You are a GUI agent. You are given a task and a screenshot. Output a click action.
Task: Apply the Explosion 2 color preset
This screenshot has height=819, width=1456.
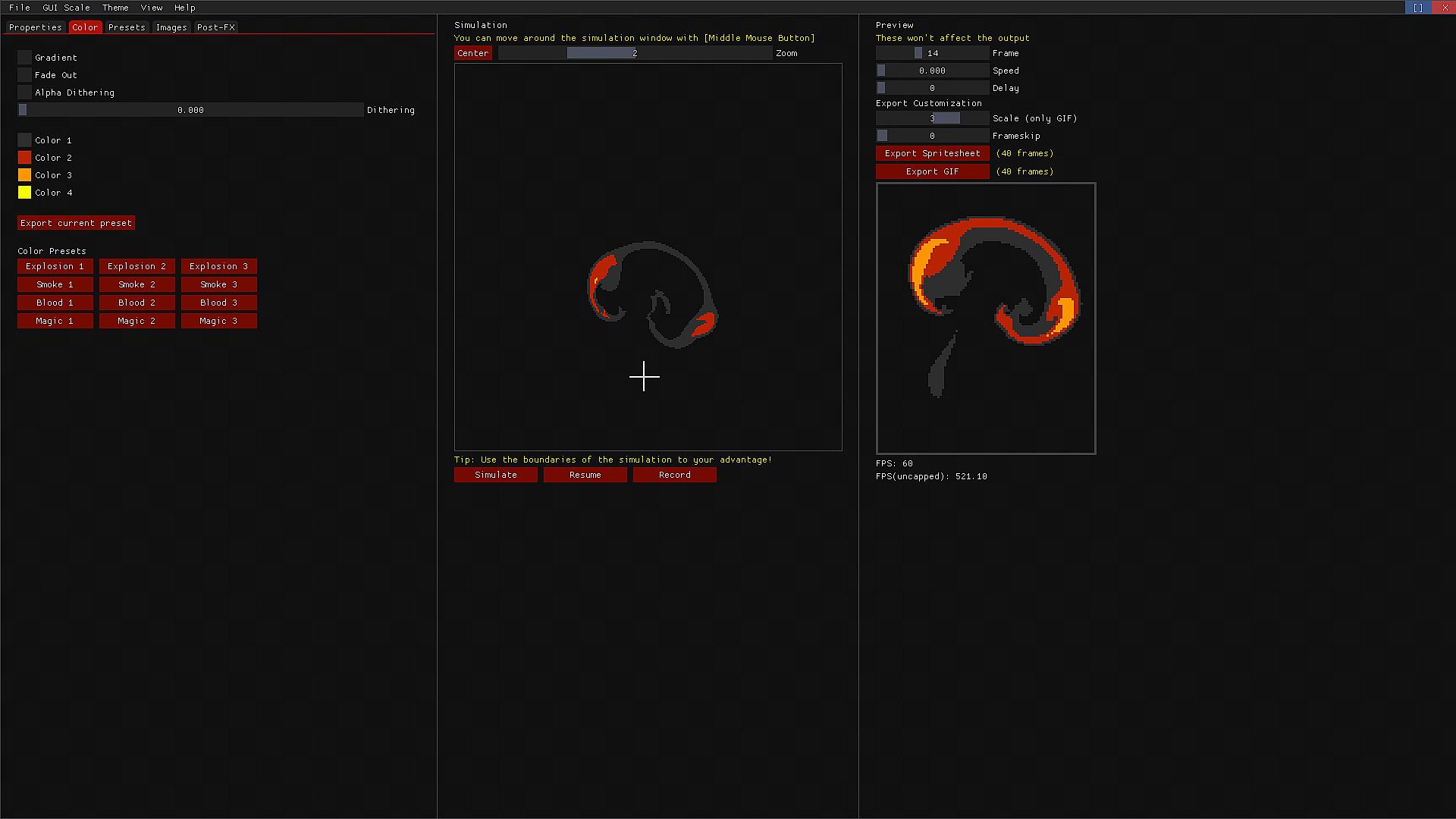pos(137,266)
